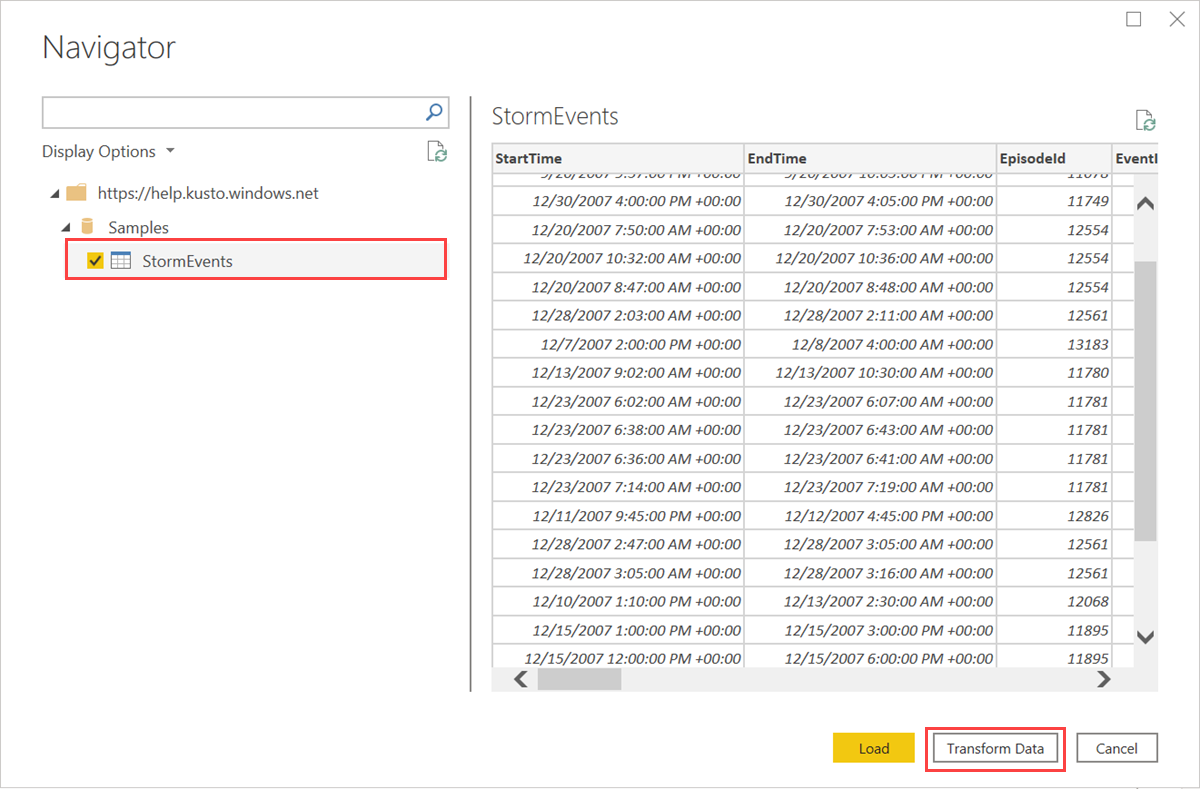Click the preview scroll up arrow
This screenshot has height=789, width=1200.
[x=1146, y=203]
